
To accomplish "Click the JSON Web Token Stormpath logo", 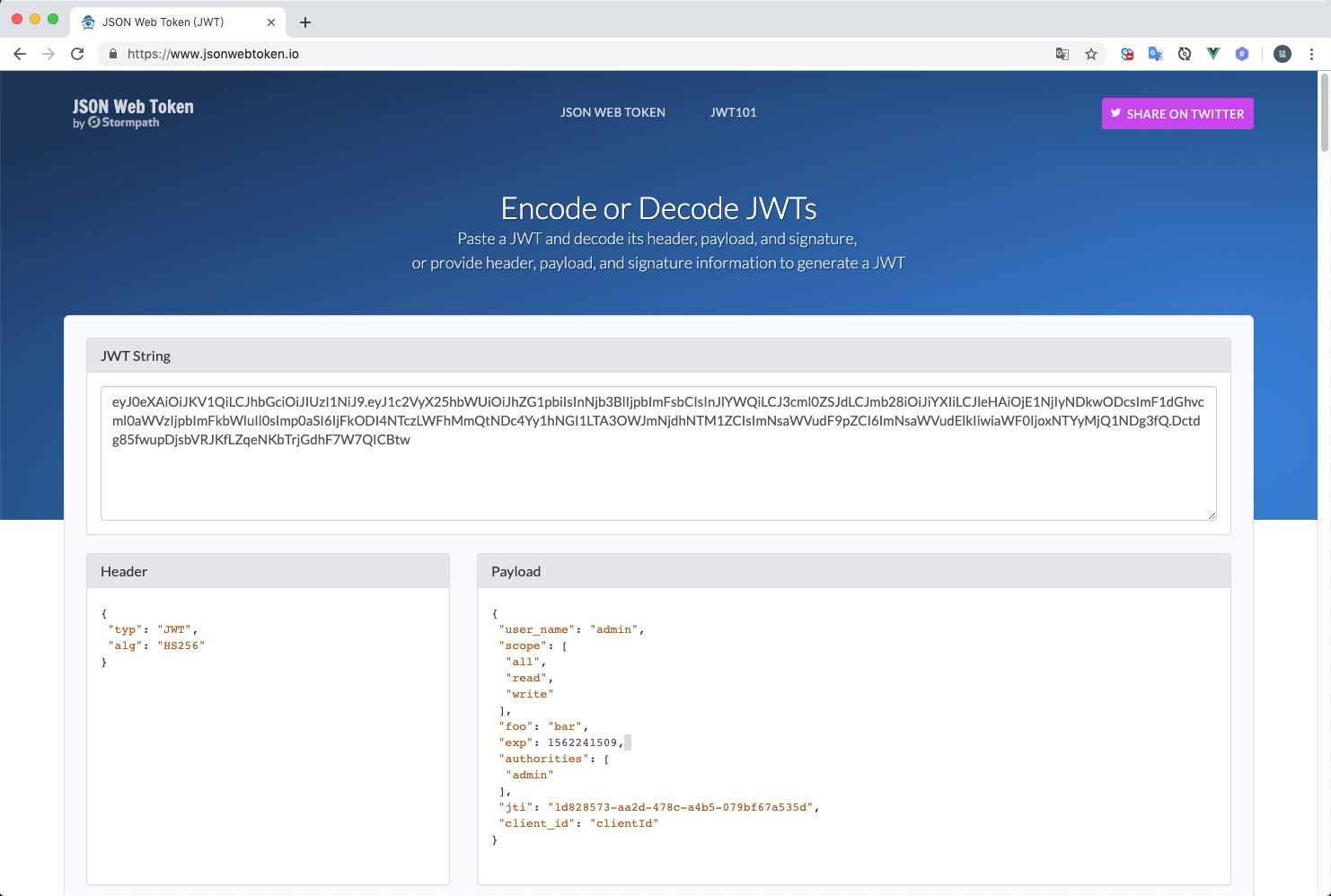I will pos(133,113).
